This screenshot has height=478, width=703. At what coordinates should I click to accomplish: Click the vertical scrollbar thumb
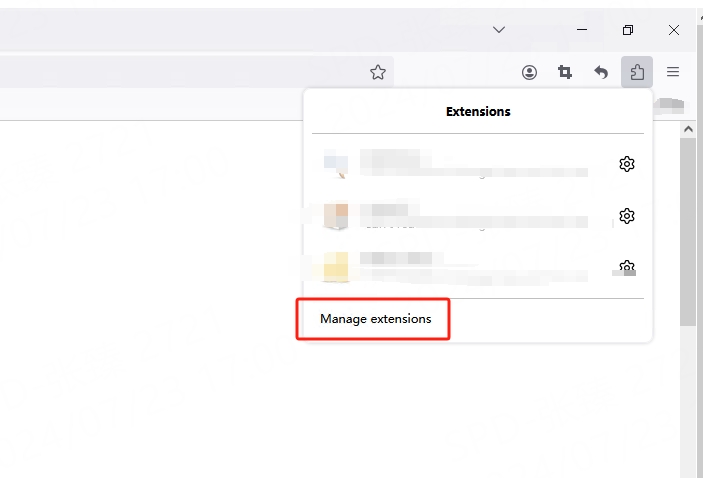click(x=688, y=230)
